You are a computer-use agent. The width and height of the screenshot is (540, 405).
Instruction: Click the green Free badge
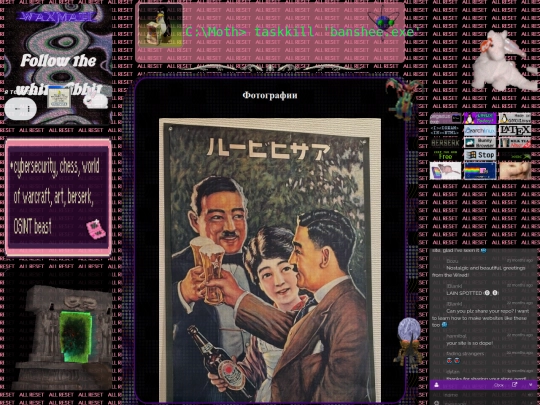coord(445,155)
